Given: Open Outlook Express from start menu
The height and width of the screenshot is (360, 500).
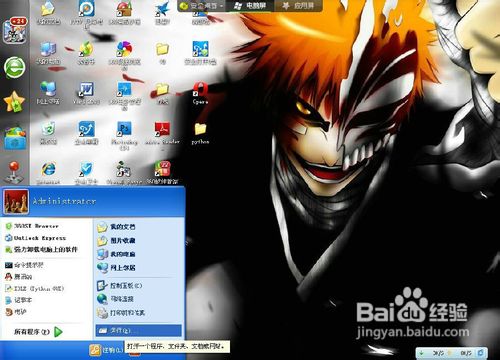Looking at the screenshot, I should pyautogui.click(x=36, y=238).
